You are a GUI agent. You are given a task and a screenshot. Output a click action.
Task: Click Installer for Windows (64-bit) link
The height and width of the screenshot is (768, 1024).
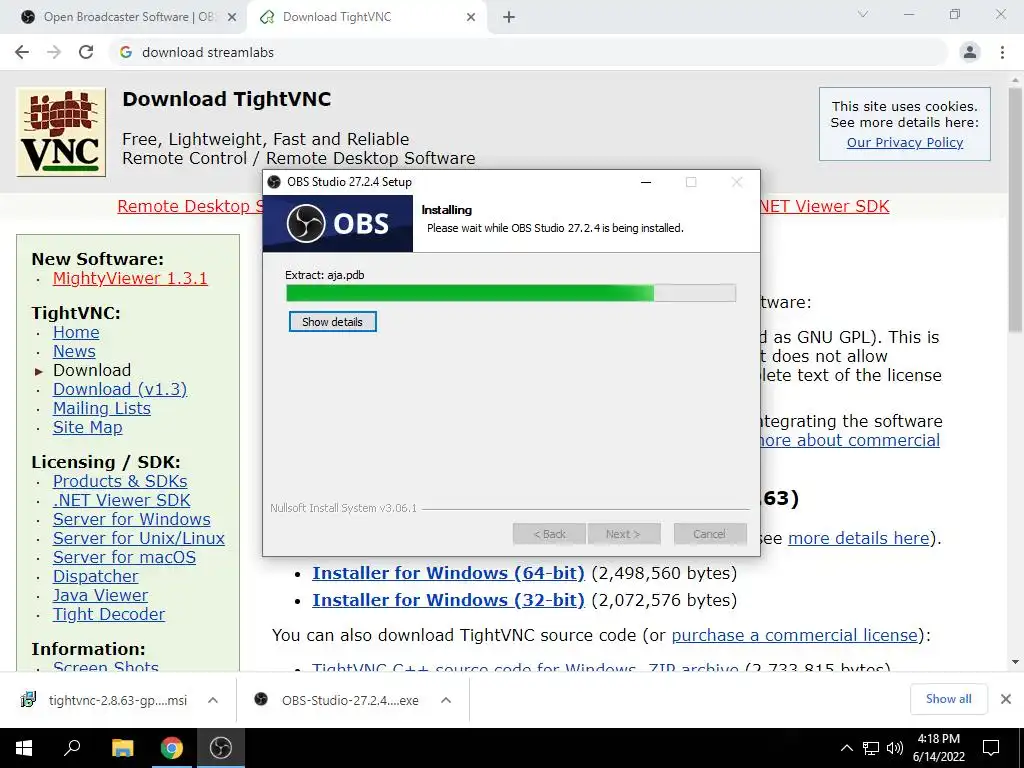[448, 573]
